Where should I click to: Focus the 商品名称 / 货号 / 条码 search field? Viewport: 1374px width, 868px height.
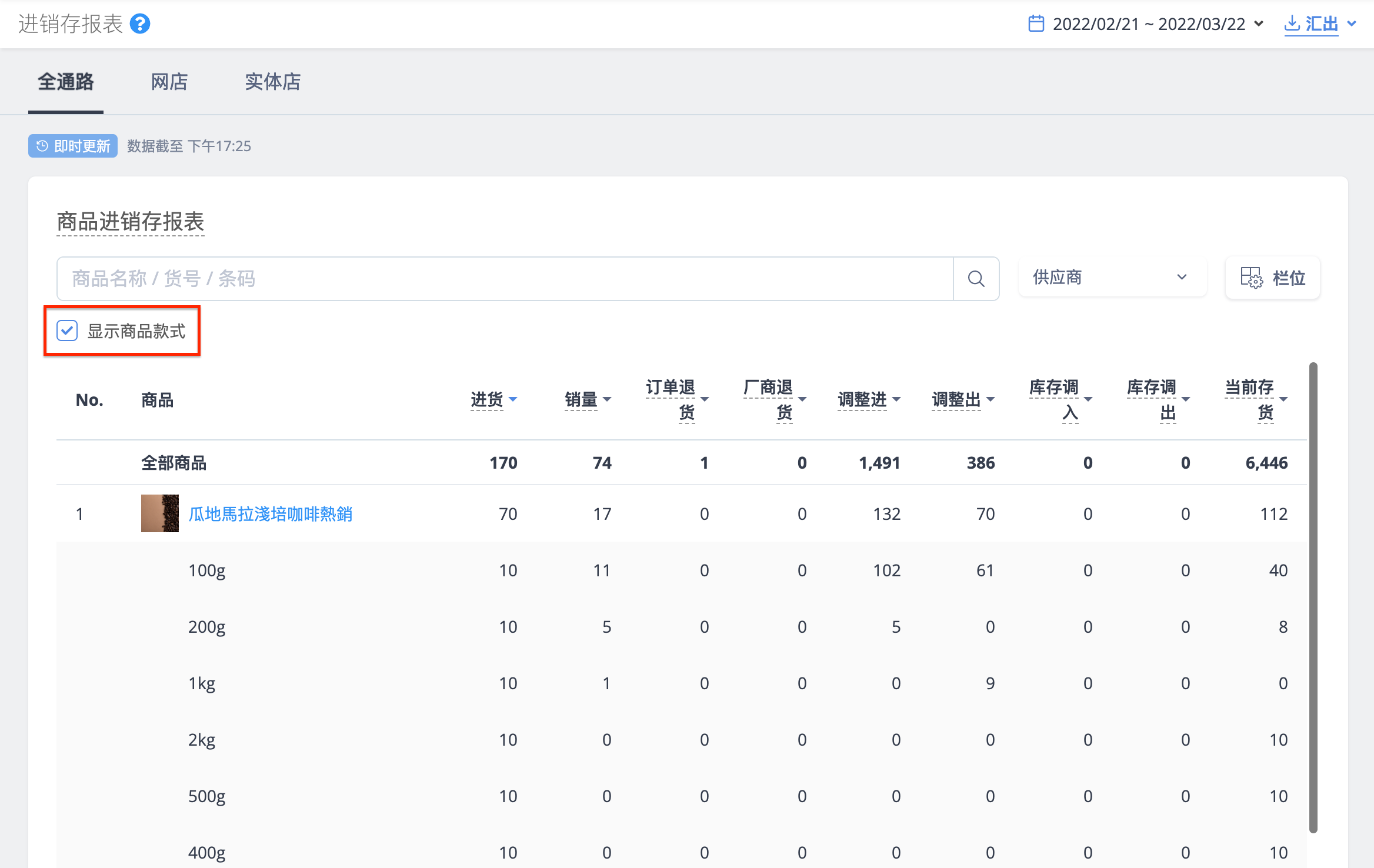(x=505, y=279)
